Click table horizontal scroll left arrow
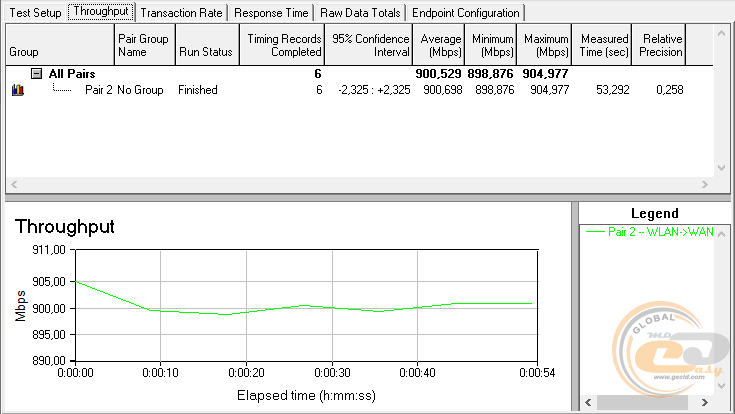Screen dimensions: 735x414 pos(14,185)
